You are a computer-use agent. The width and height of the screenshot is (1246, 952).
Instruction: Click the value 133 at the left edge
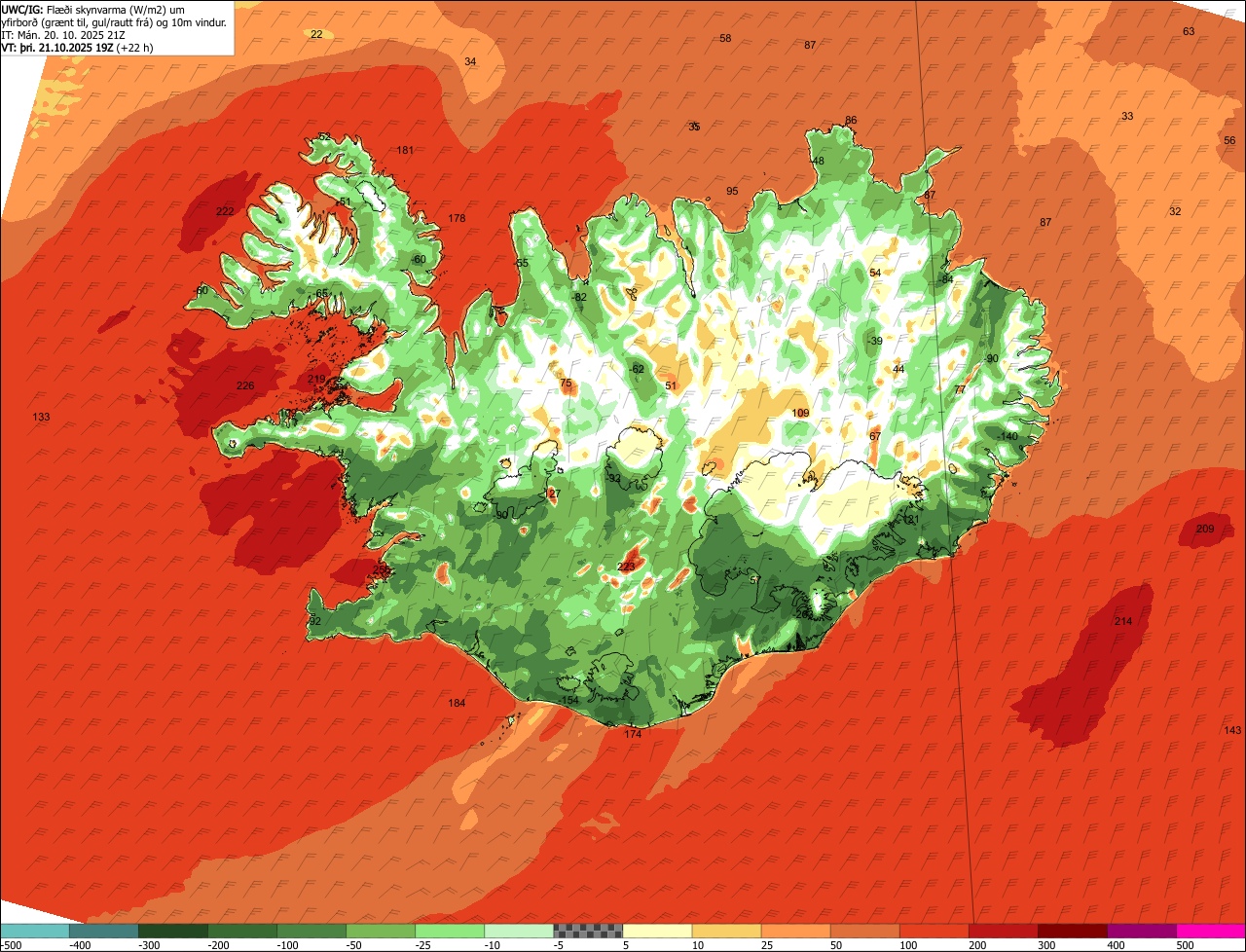pyautogui.click(x=41, y=417)
